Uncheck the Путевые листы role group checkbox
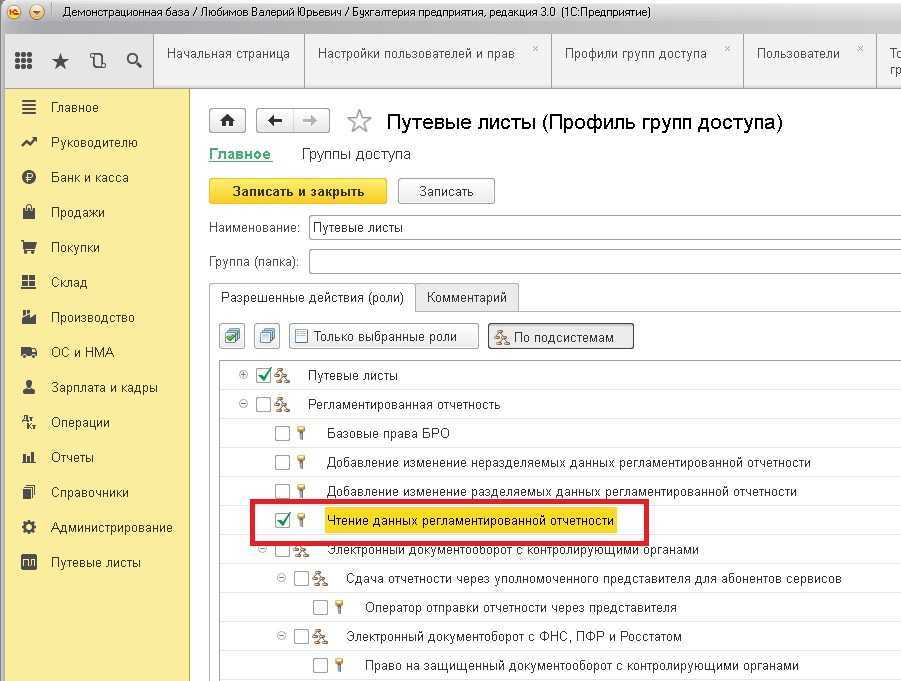The height and width of the screenshot is (681, 901). click(264, 375)
